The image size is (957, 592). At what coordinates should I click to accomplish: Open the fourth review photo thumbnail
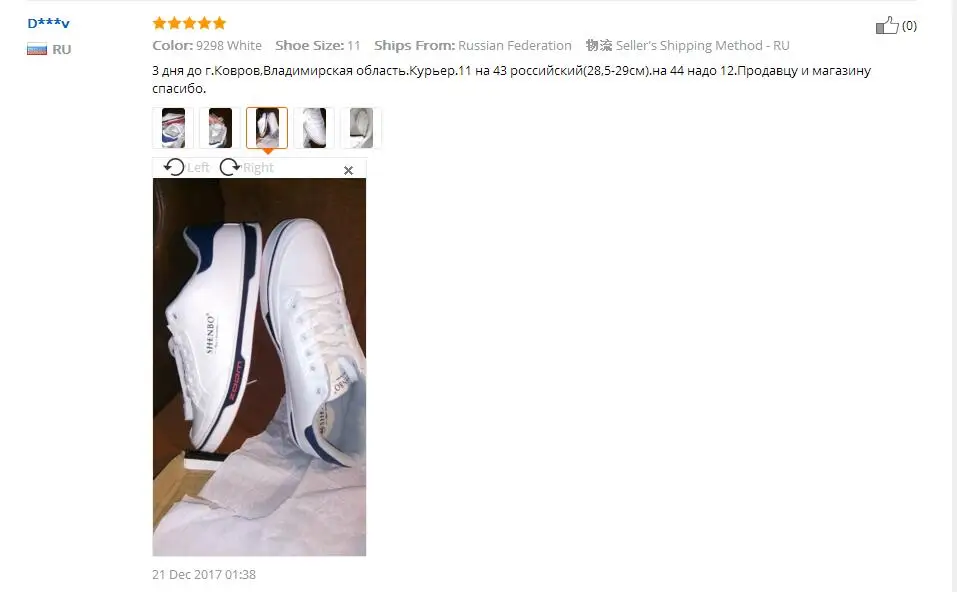(x=314, y=128)
